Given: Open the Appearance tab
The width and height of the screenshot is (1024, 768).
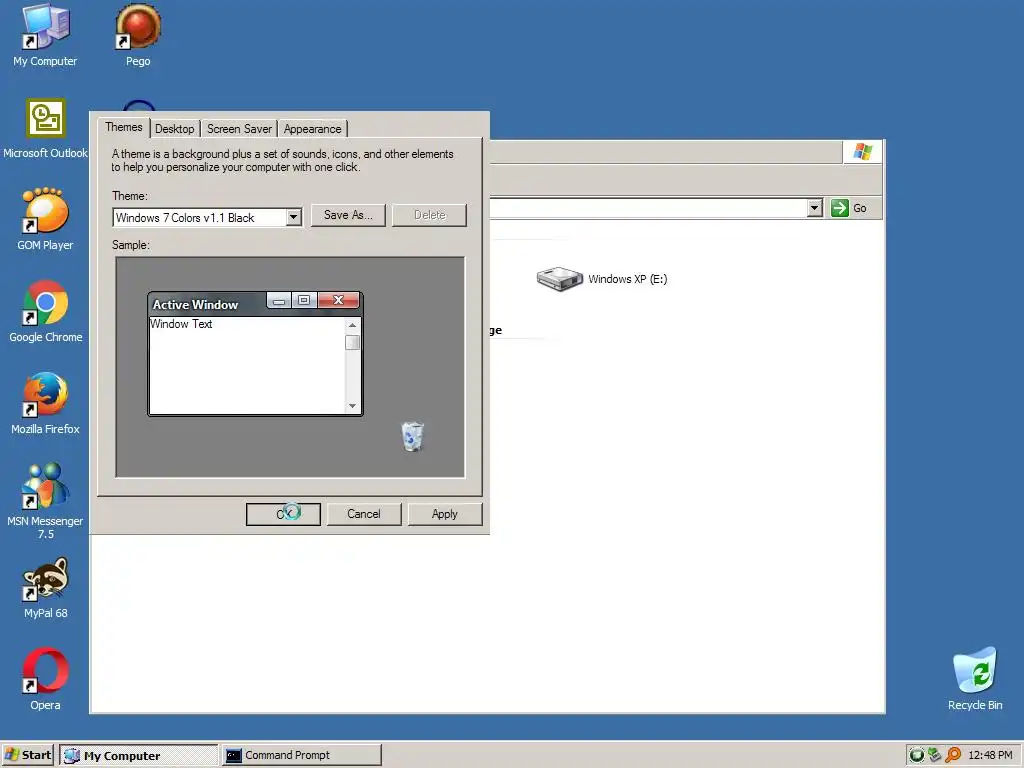Looking at the screenshot, I should [312, 129].
